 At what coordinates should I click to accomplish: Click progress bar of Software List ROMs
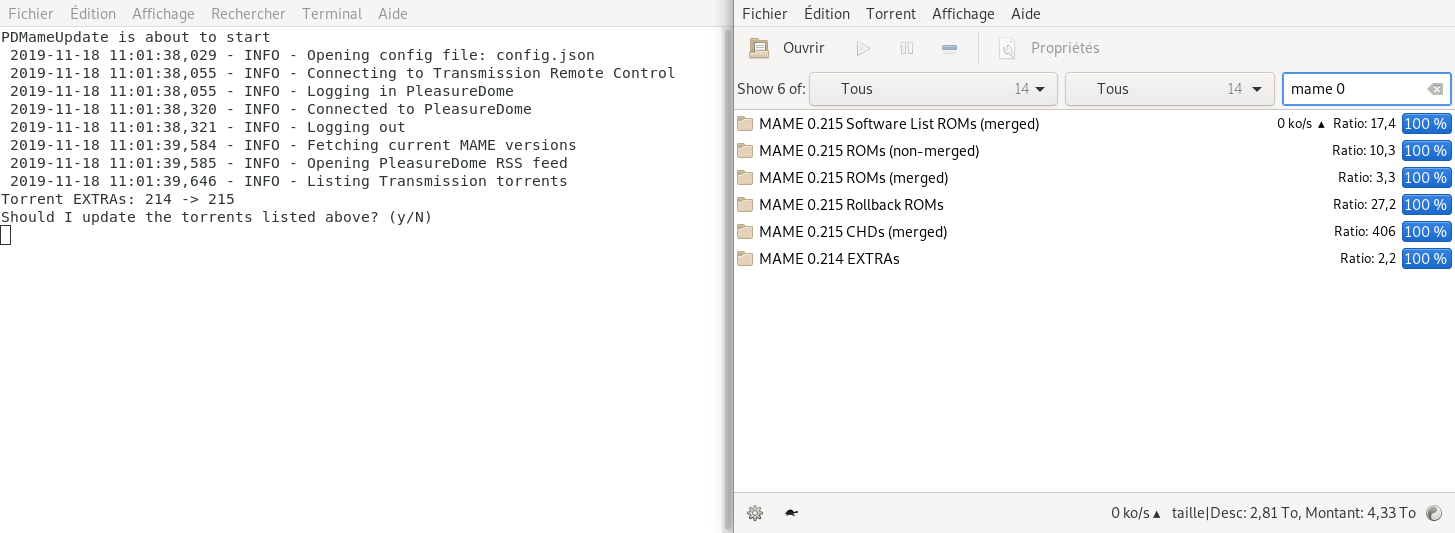(x=1426, y=124)
